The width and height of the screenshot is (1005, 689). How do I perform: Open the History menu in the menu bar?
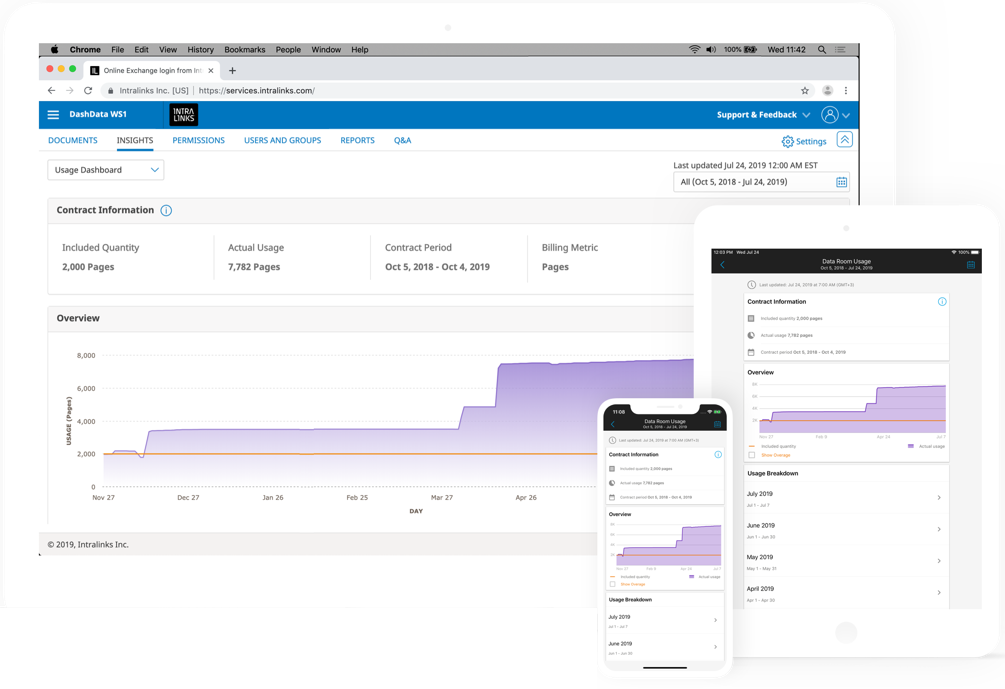(201, 49)
